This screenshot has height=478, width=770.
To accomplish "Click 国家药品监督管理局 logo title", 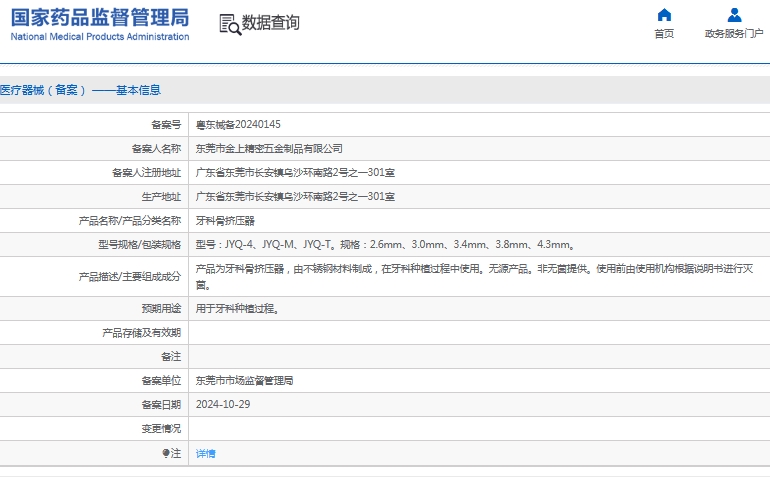I will [100, 18].
